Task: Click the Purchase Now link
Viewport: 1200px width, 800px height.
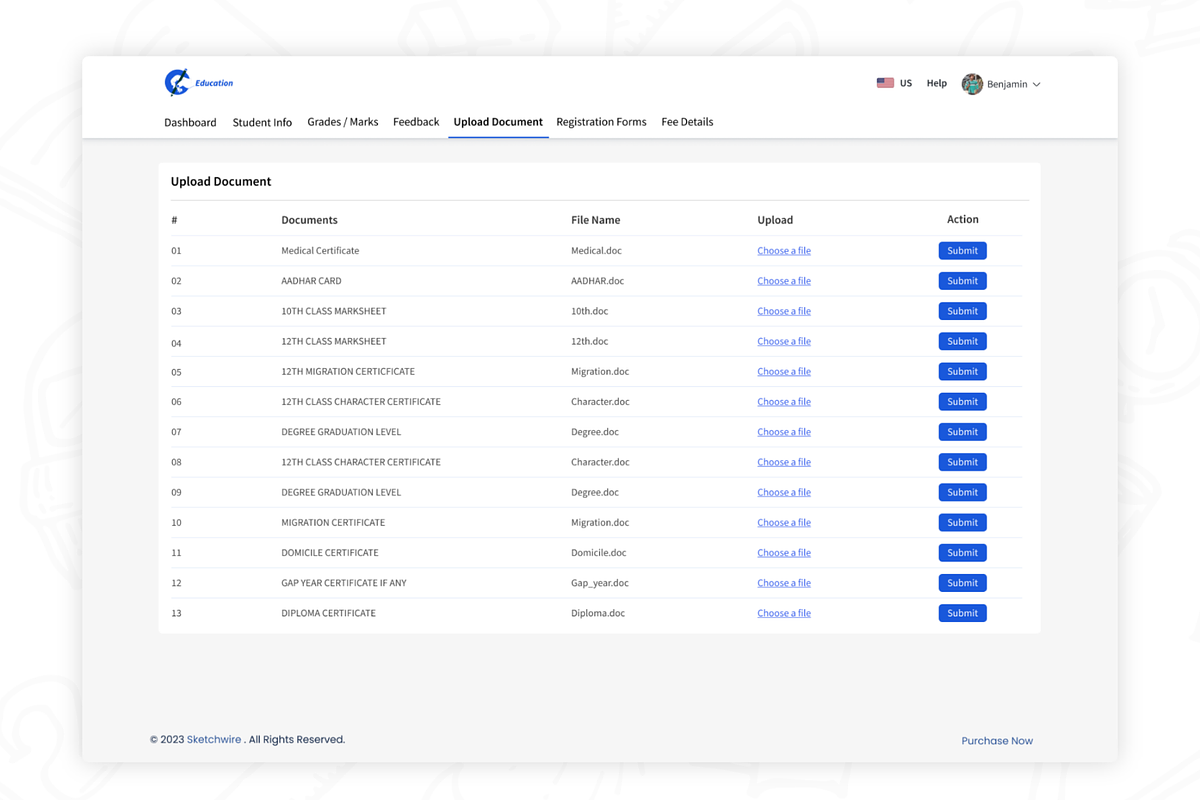Action: point(997,741)
